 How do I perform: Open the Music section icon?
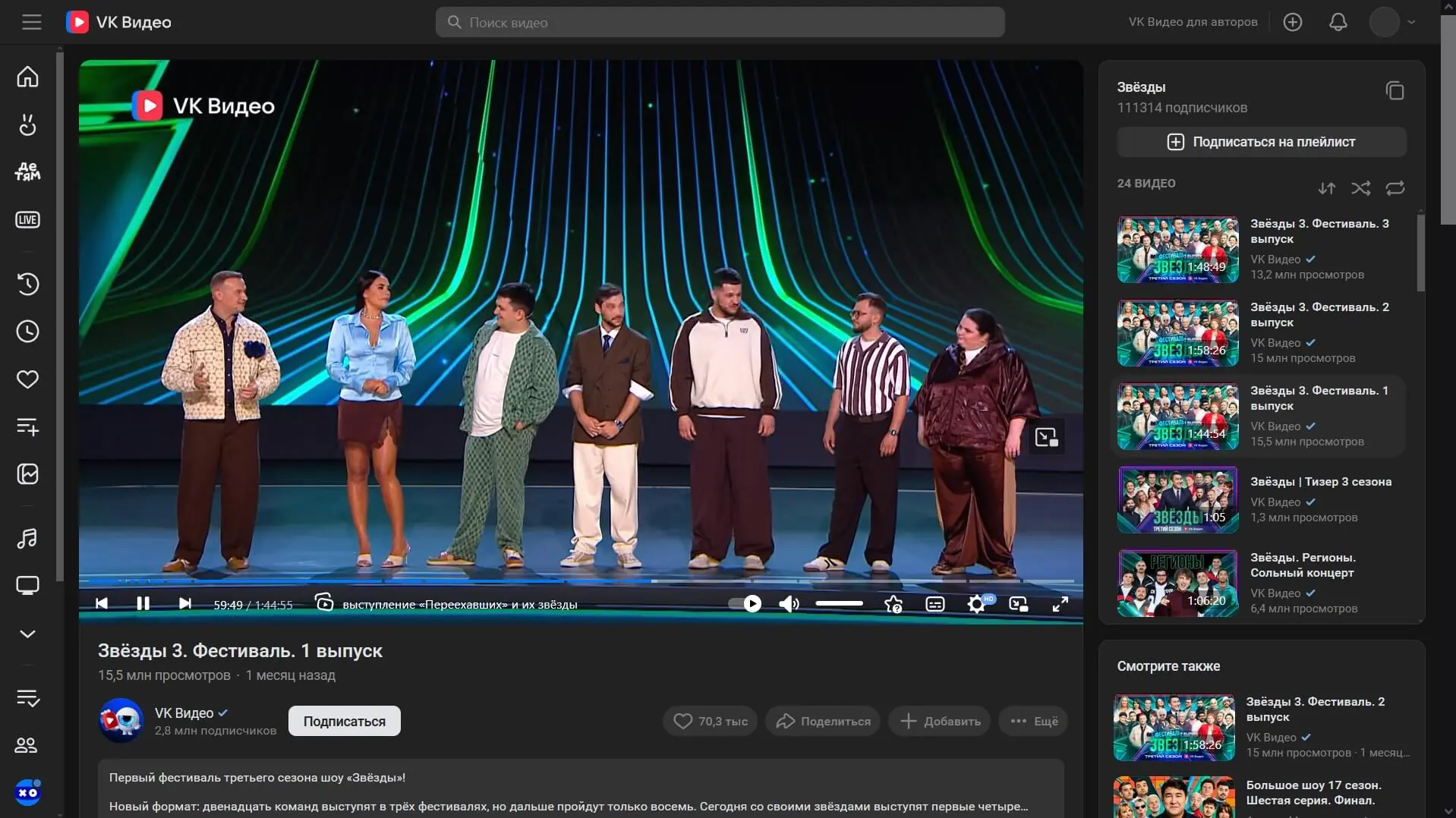[x=28, y=539]
